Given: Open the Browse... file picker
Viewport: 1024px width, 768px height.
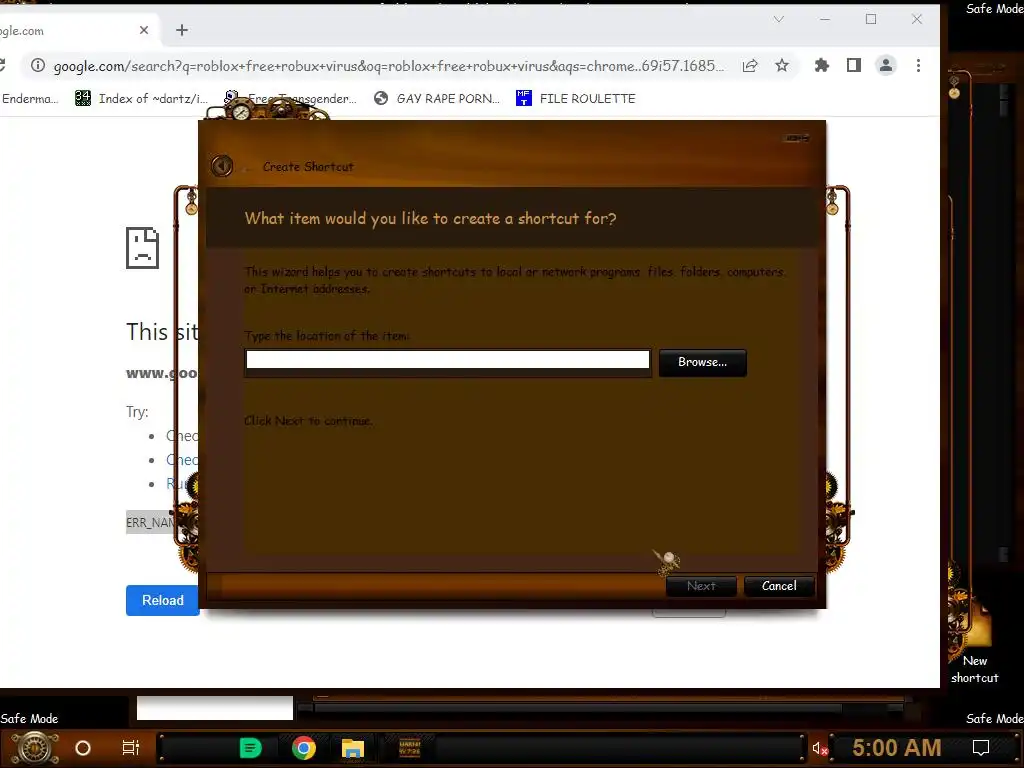Looking at the screenshot, I should [x=703, y=362].
